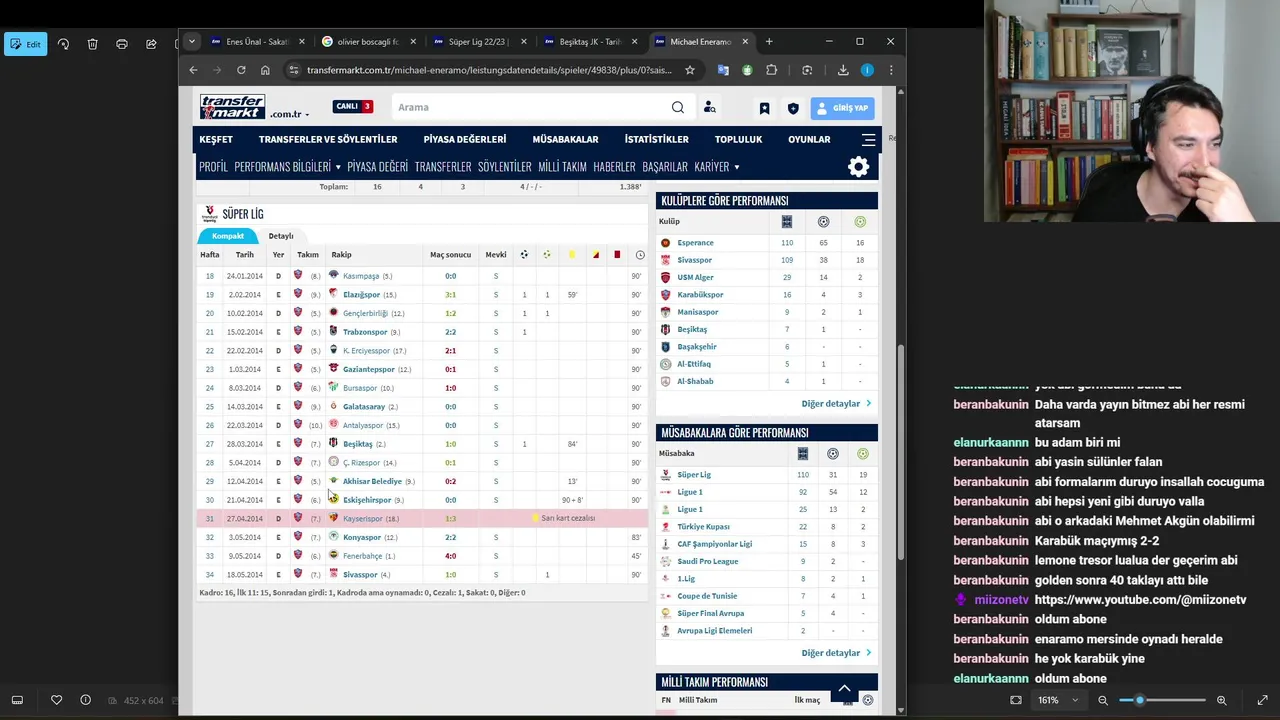This screenshot has height=720, width=1280.
Task: Switch to the Beşiktaş JK tab
Action: point(589,42)
